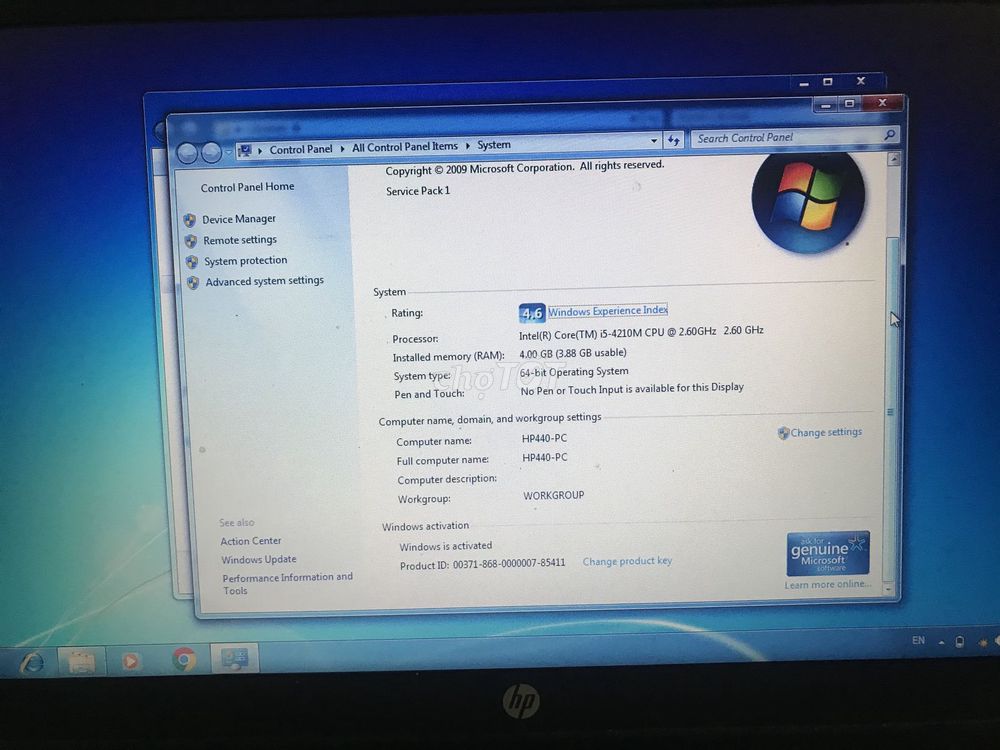Open Windows Update under See also
This screenshot has width=1000, height=750.
[x=259, y=559]
